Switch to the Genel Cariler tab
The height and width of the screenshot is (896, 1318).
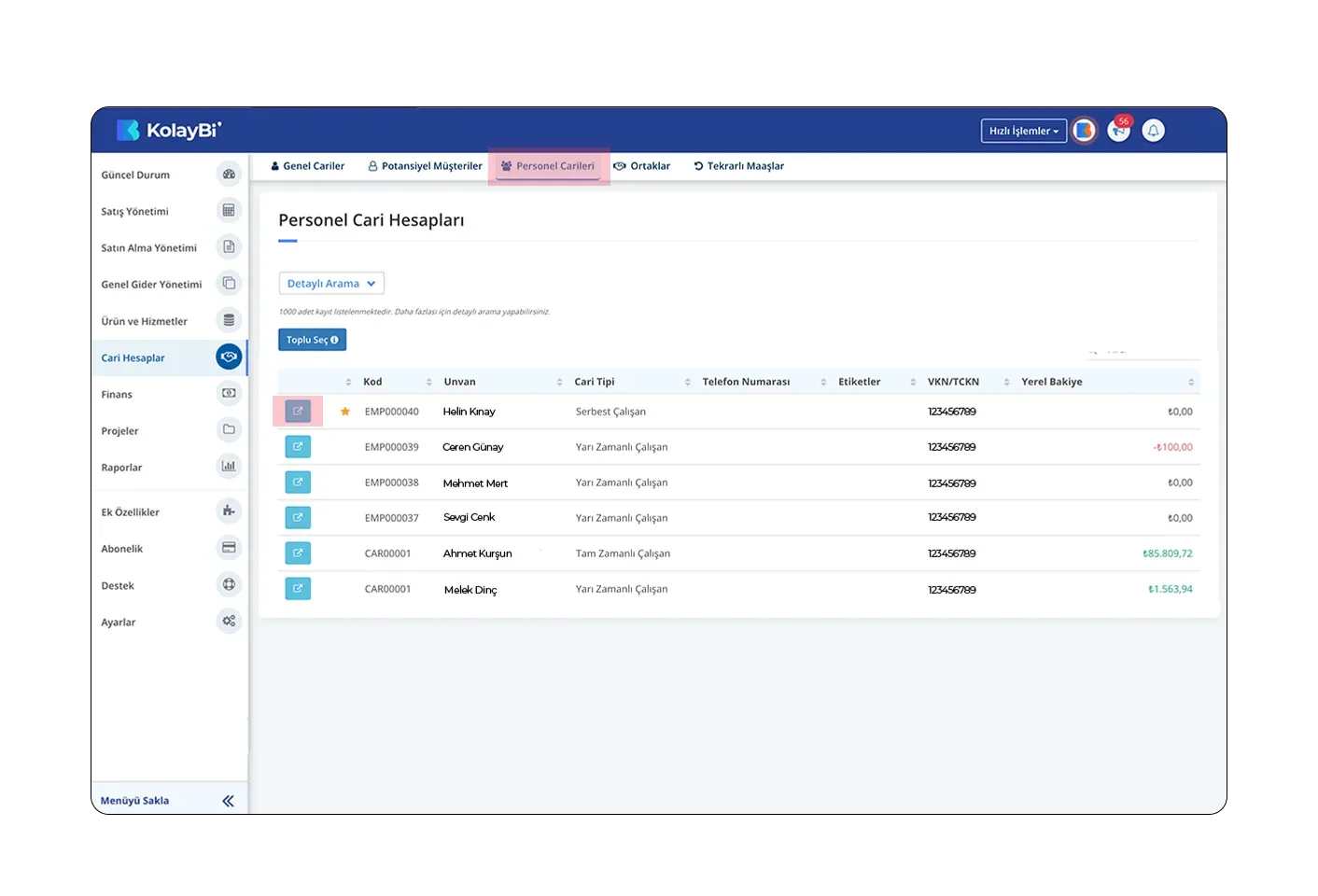pos(307,166)
